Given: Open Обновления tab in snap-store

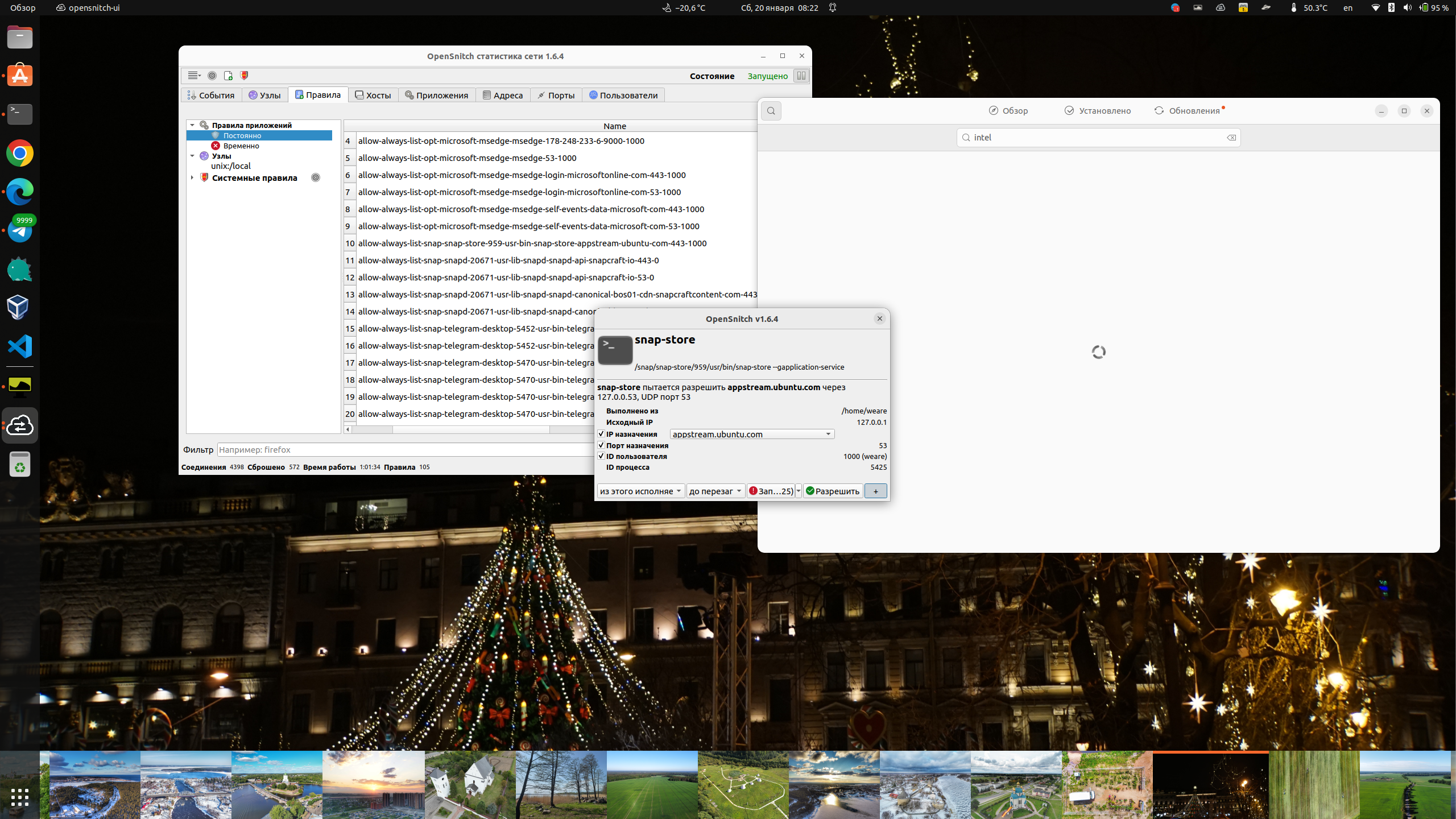Looking at the screenshot, I should point(1189,111).
